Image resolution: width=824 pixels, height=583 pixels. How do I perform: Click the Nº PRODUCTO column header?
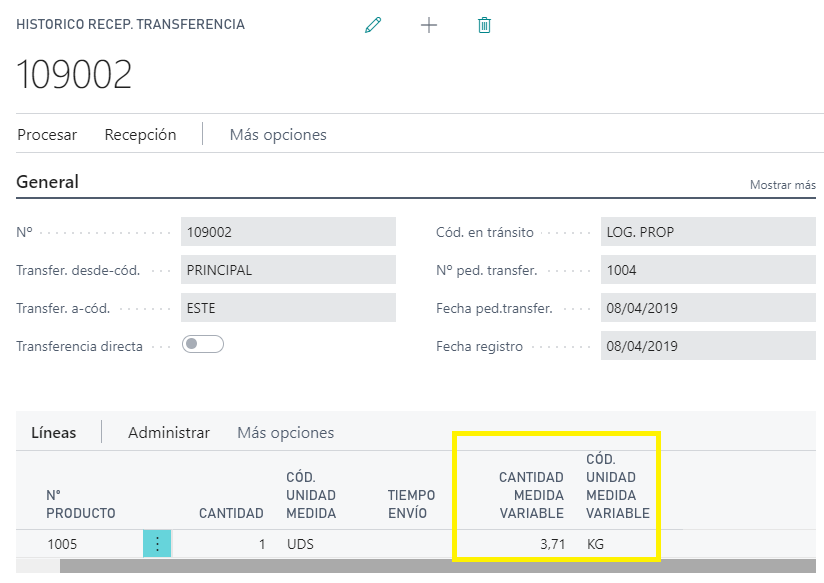pos(80,504)
